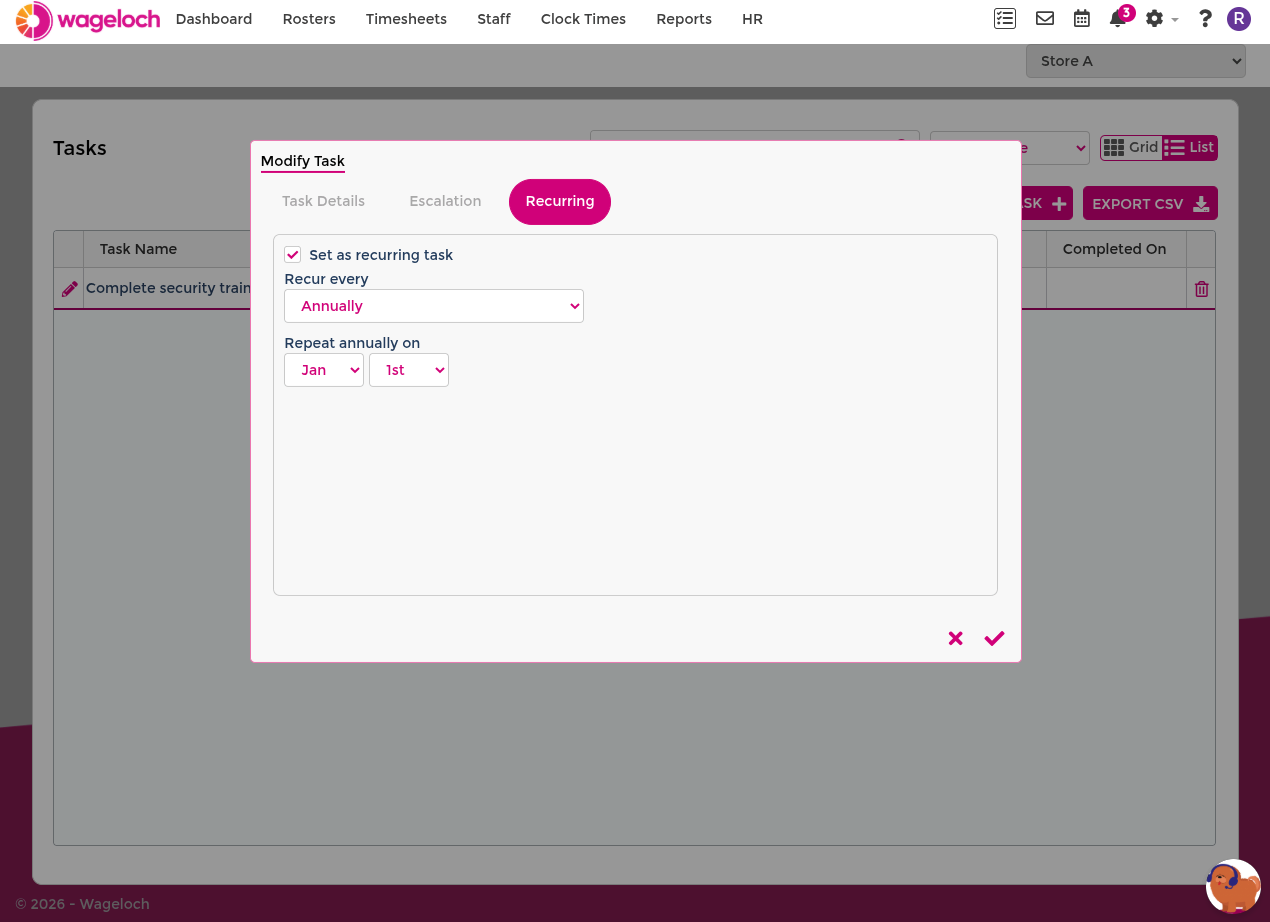Open the calendar icon in header
1270x922 pixels.
point(1082,18)
